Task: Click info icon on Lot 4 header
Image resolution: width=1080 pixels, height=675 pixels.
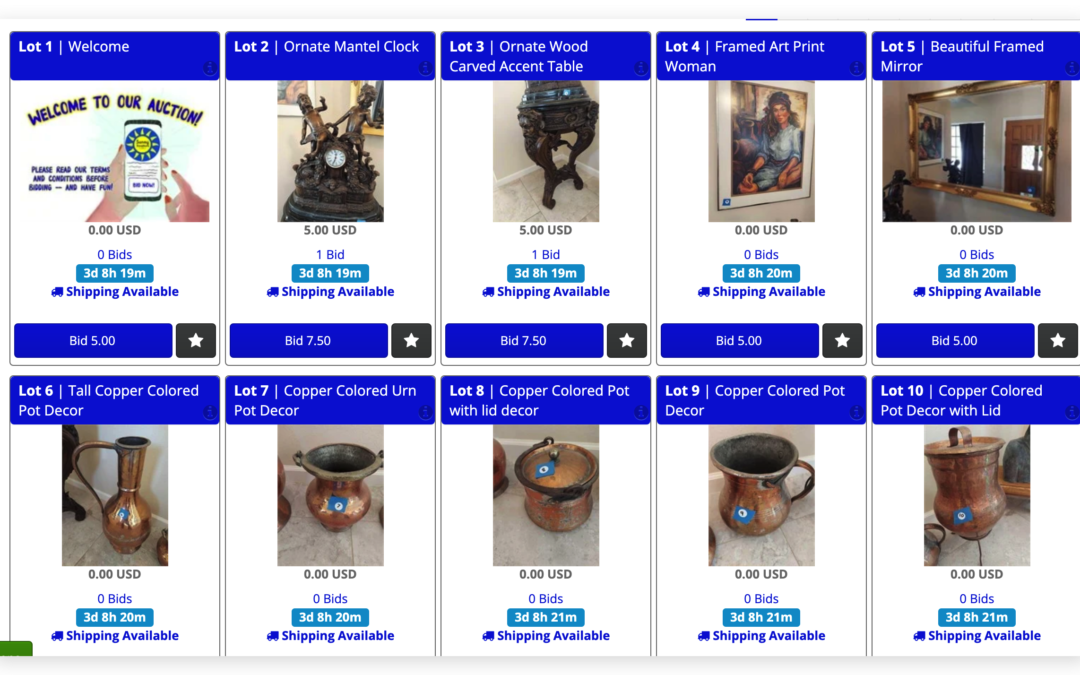Action: coord(856,68)
